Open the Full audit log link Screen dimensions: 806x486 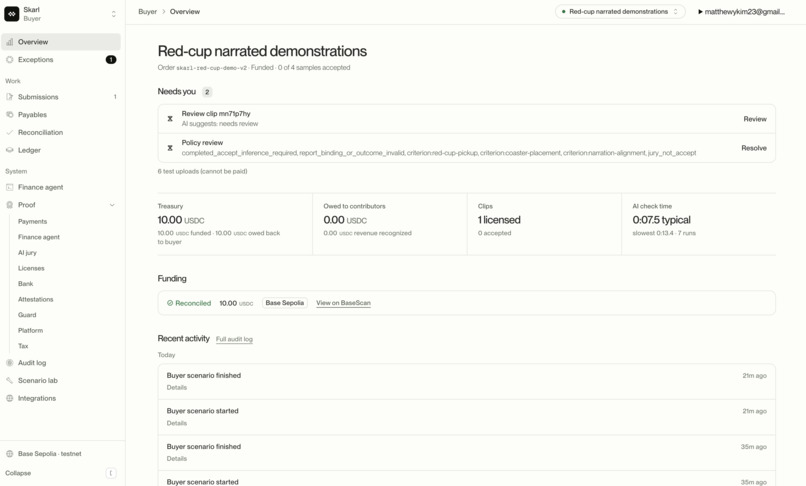coord(234,339)
